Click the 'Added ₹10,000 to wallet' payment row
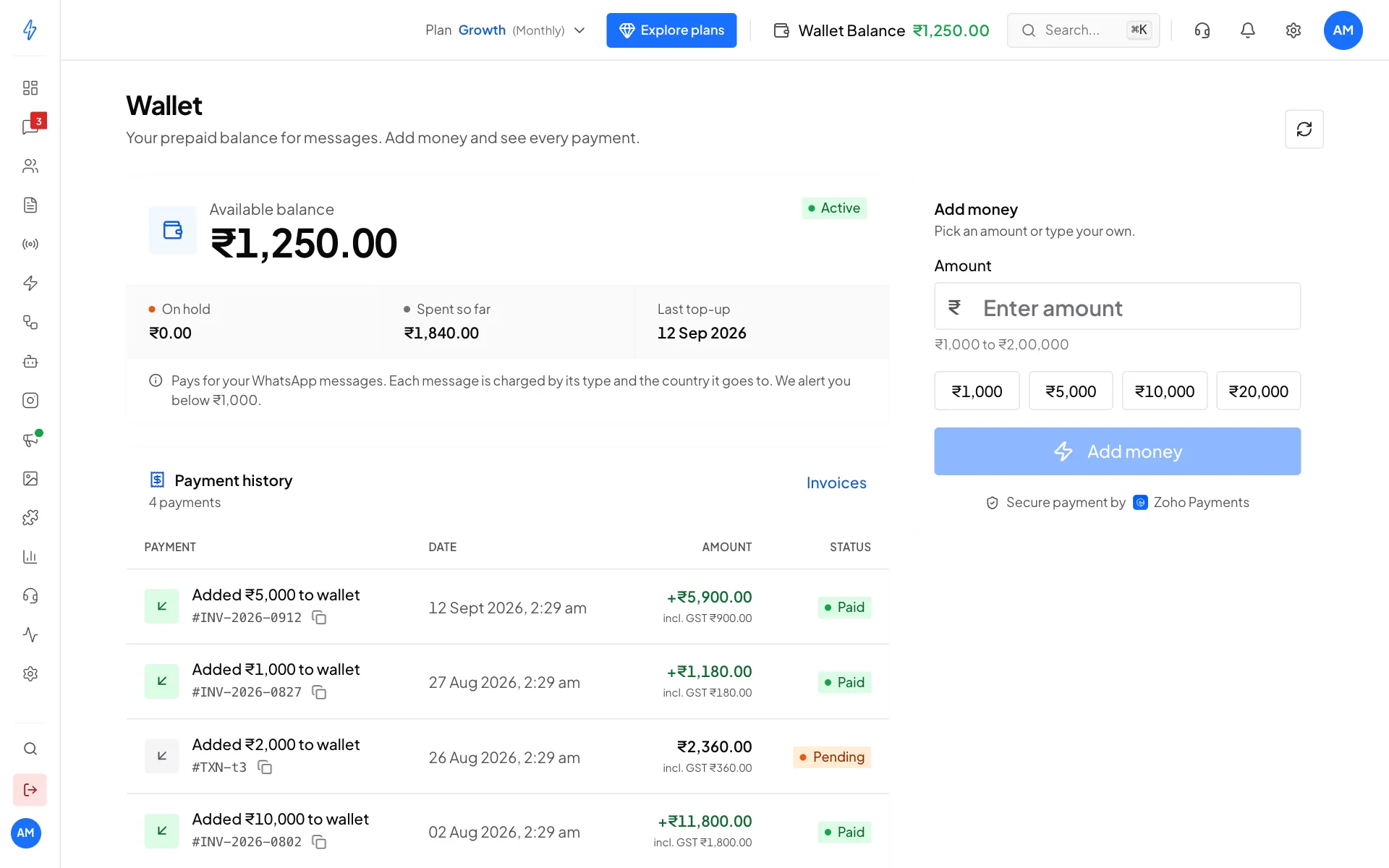This screenshot has width=1389, height=868. (x=507, y=830)
